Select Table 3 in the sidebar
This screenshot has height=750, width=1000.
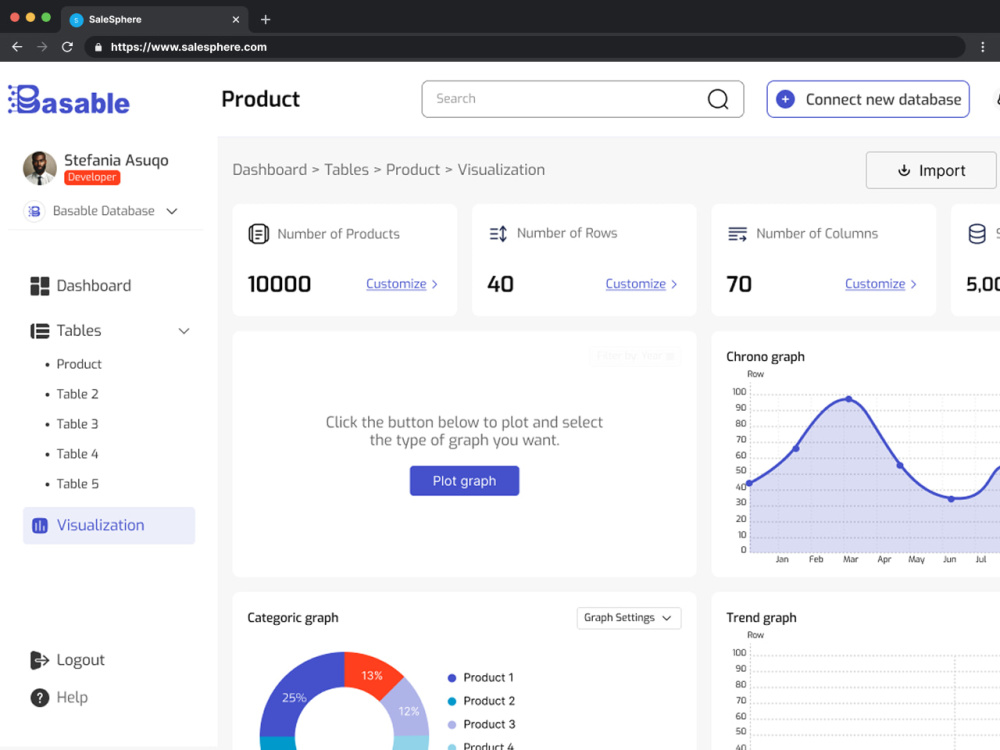pyautogui.click(x=77, y=424)
